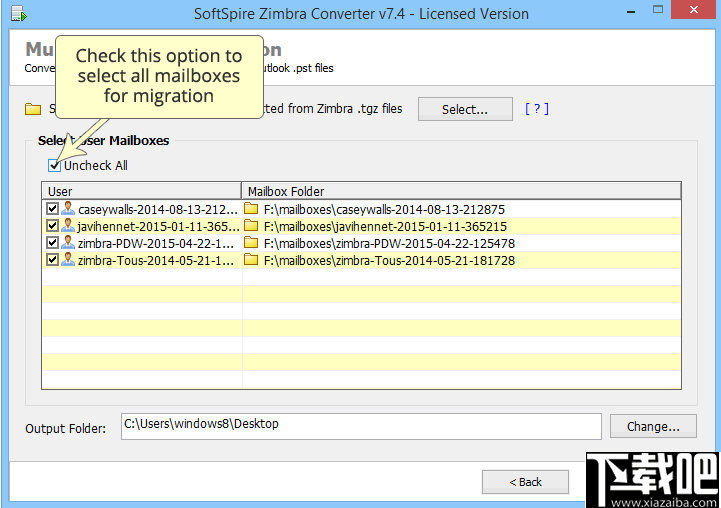Click the Output Folder path field
The height and width of the screenshot is (508, 721).
pos(361,426)
